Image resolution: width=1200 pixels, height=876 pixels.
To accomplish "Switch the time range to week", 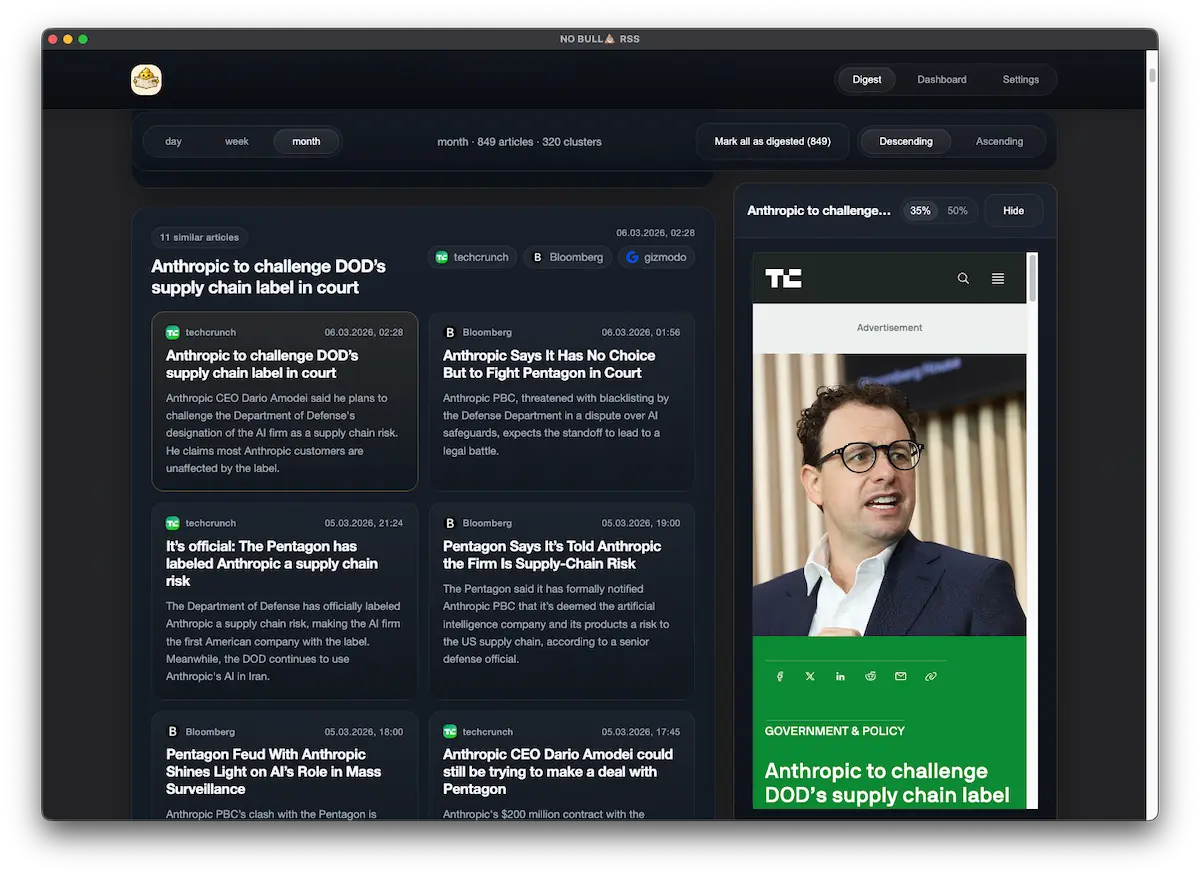I will pyautogui.click(x=236, y=141).
